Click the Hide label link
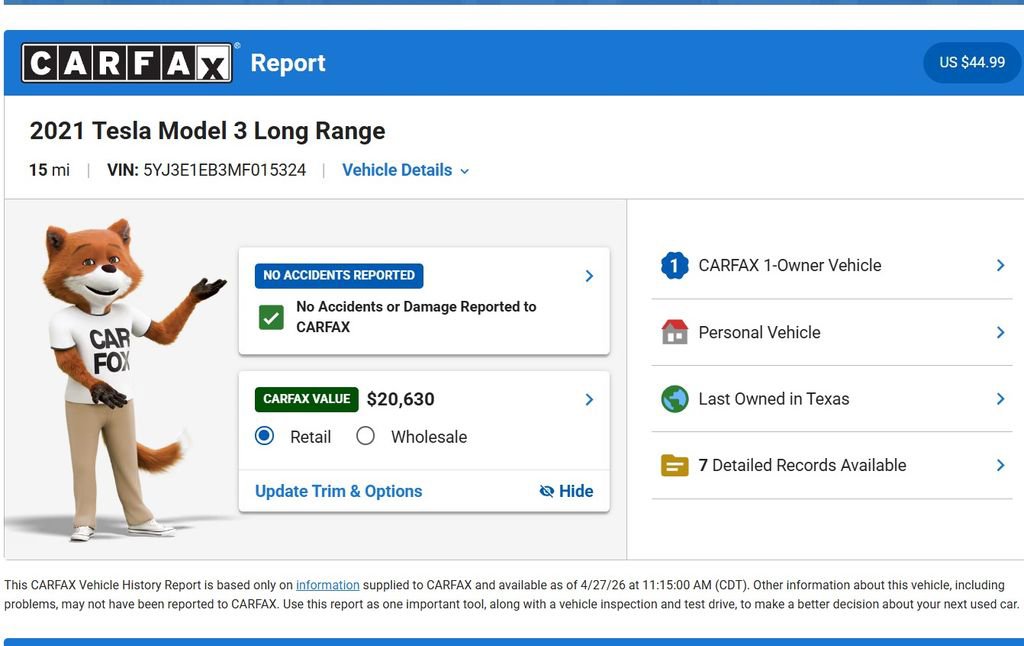The height and width of the screenshot is (646, 1024). pos(576,491)
